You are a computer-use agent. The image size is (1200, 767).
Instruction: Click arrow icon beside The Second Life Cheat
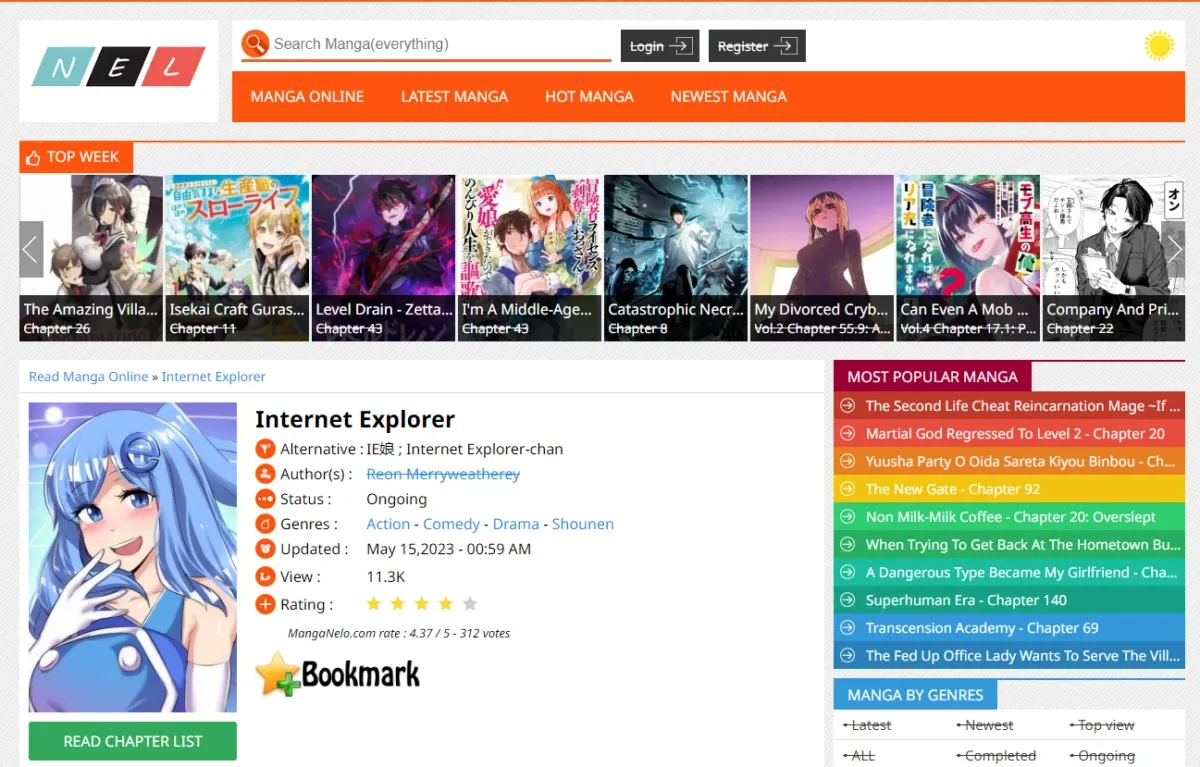[x=848, y=406]
